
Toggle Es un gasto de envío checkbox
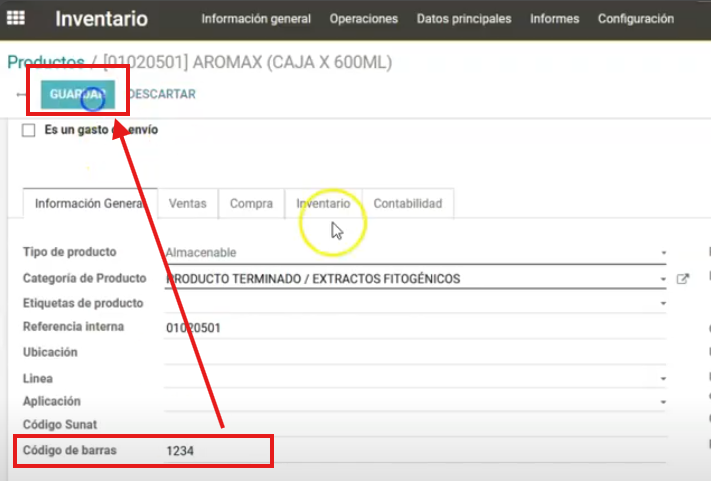pyautogui.click(x=29, y=130)
